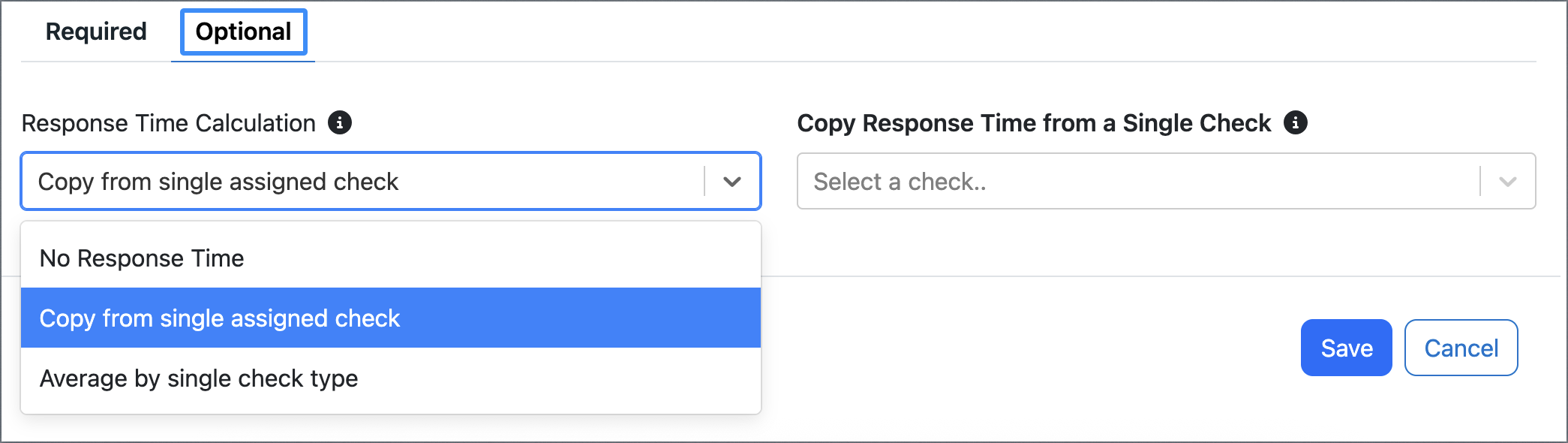Switch to the Required tab
Image resolution: width=1568 pixels, height=443 pixels.
point(96,32)
